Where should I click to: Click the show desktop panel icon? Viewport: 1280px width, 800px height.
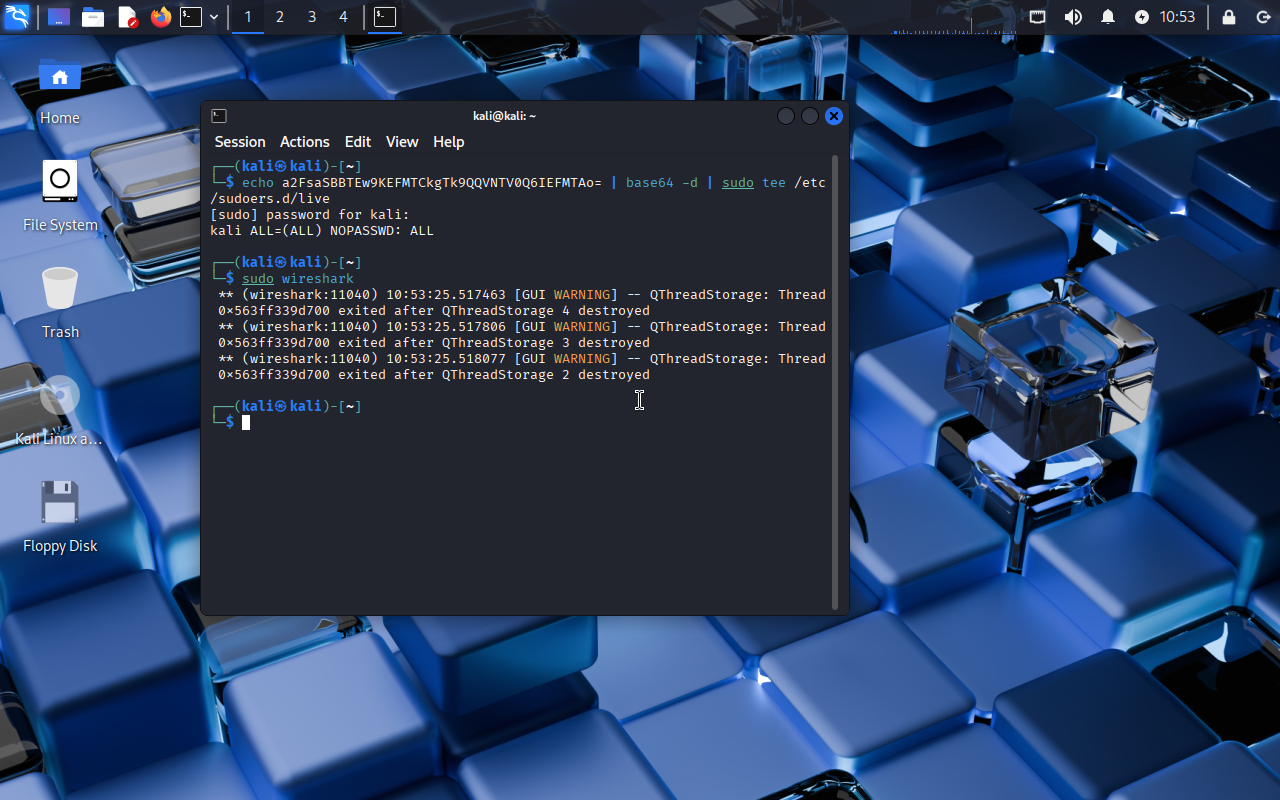59,17
